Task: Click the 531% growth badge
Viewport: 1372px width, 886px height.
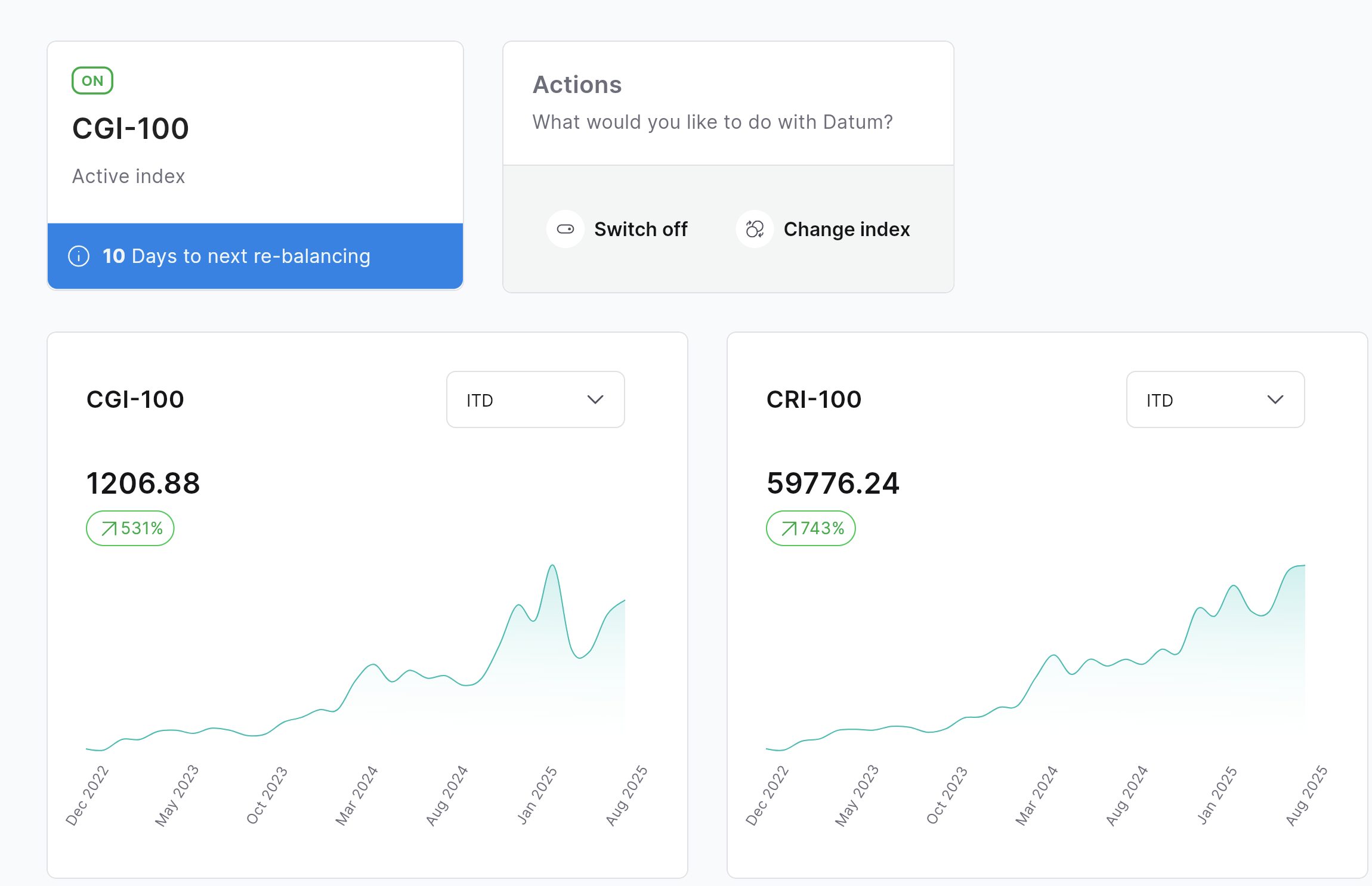Action: point(130,528)
